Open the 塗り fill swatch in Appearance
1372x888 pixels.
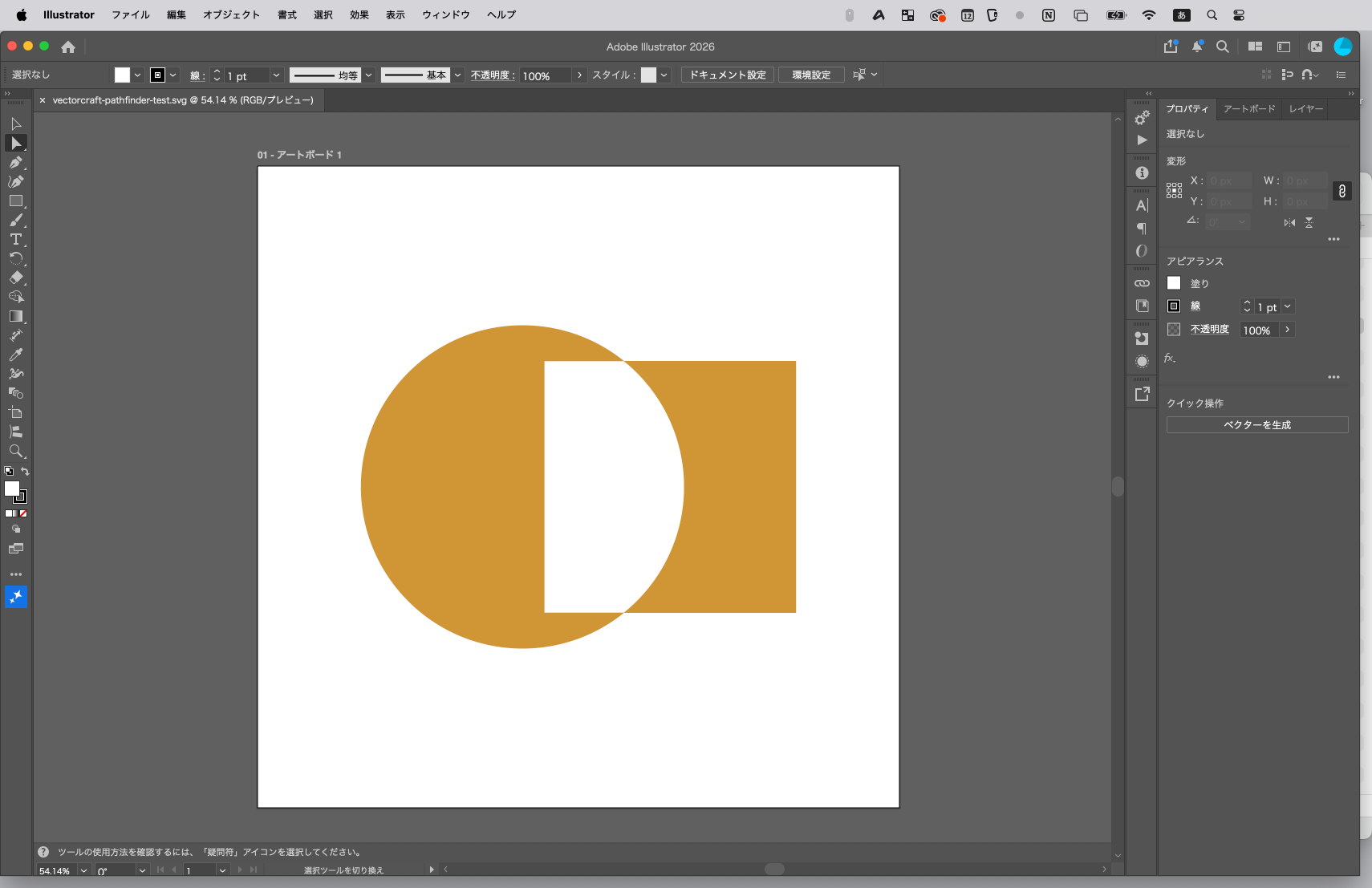[x=1174, y=282]
